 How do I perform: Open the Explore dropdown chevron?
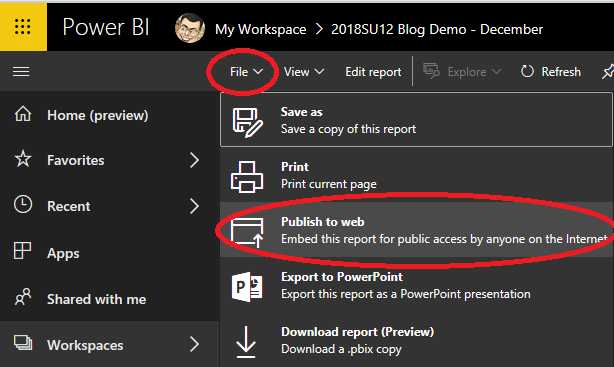pyautogui.click(x=497, y=72)
